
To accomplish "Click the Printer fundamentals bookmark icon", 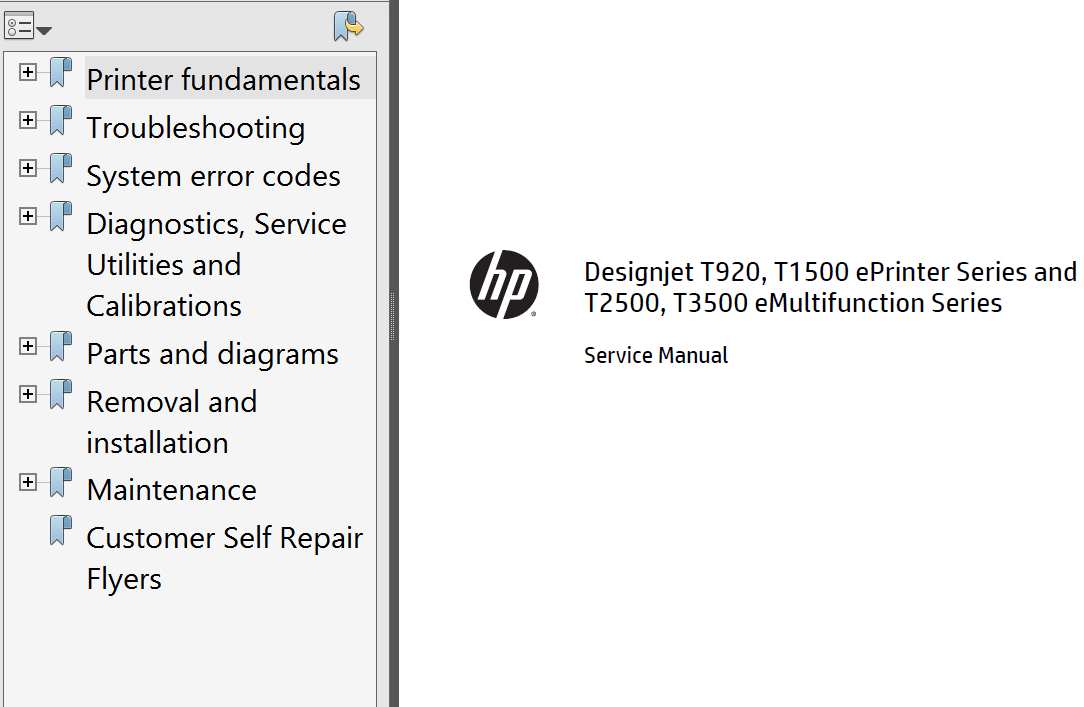I will coord(61,72).
